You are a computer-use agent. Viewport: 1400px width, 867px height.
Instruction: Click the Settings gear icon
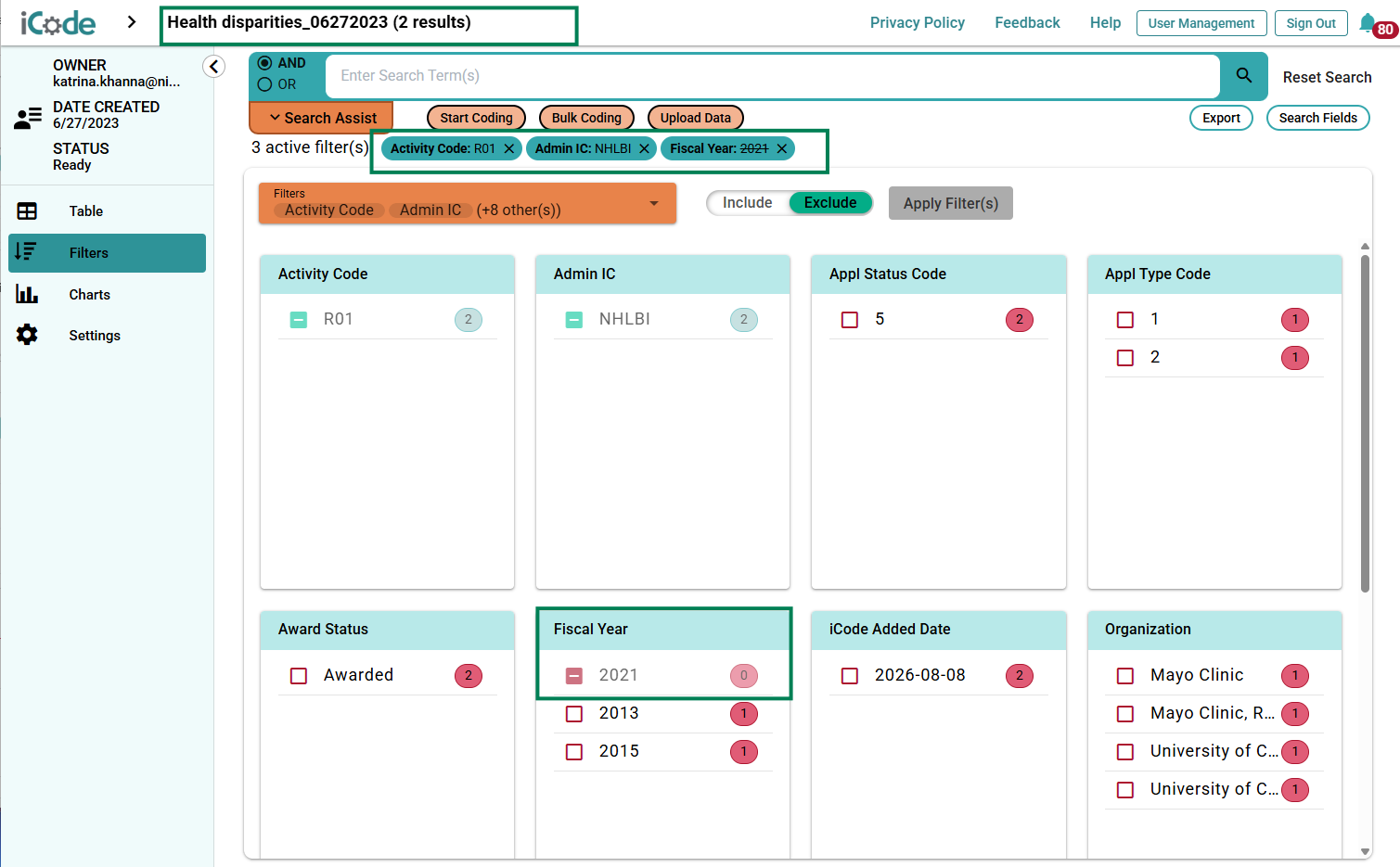coord(27,335)
